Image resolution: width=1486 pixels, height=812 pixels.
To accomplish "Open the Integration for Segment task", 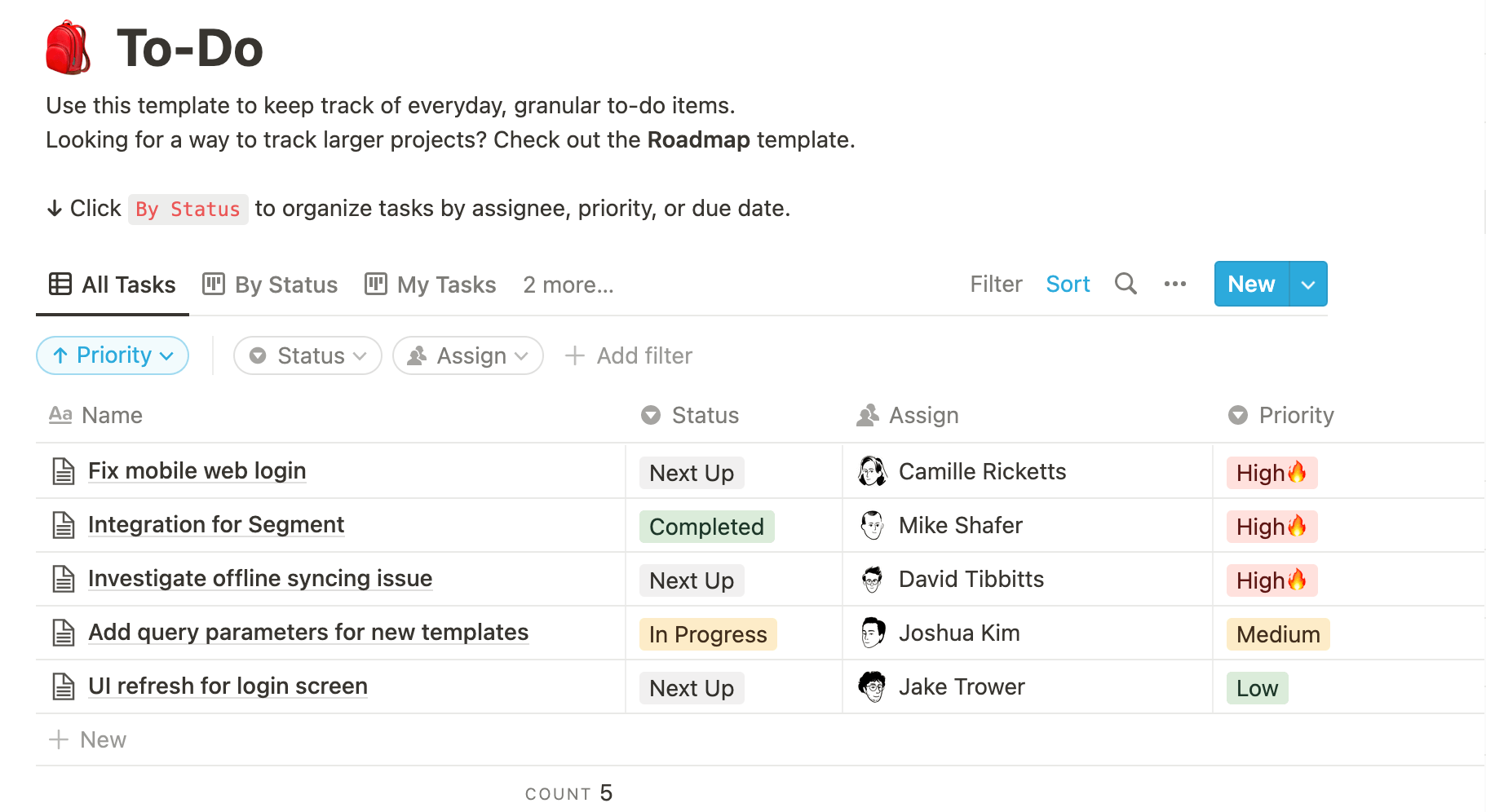I will pos(216,525).
